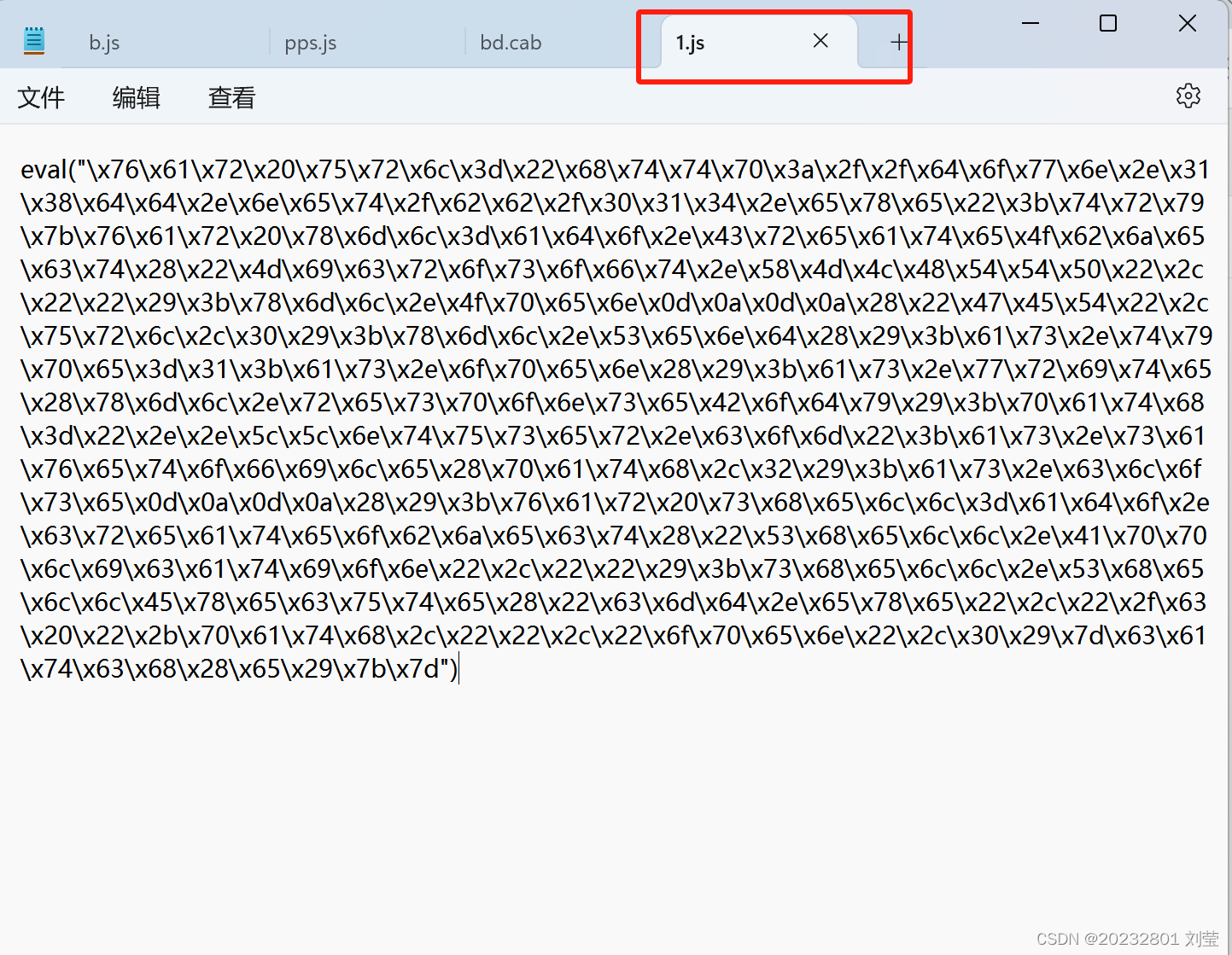This screenshot has height=955, width=1232.
Task: Open the 编辑 menu
Action: coord(137,97)
